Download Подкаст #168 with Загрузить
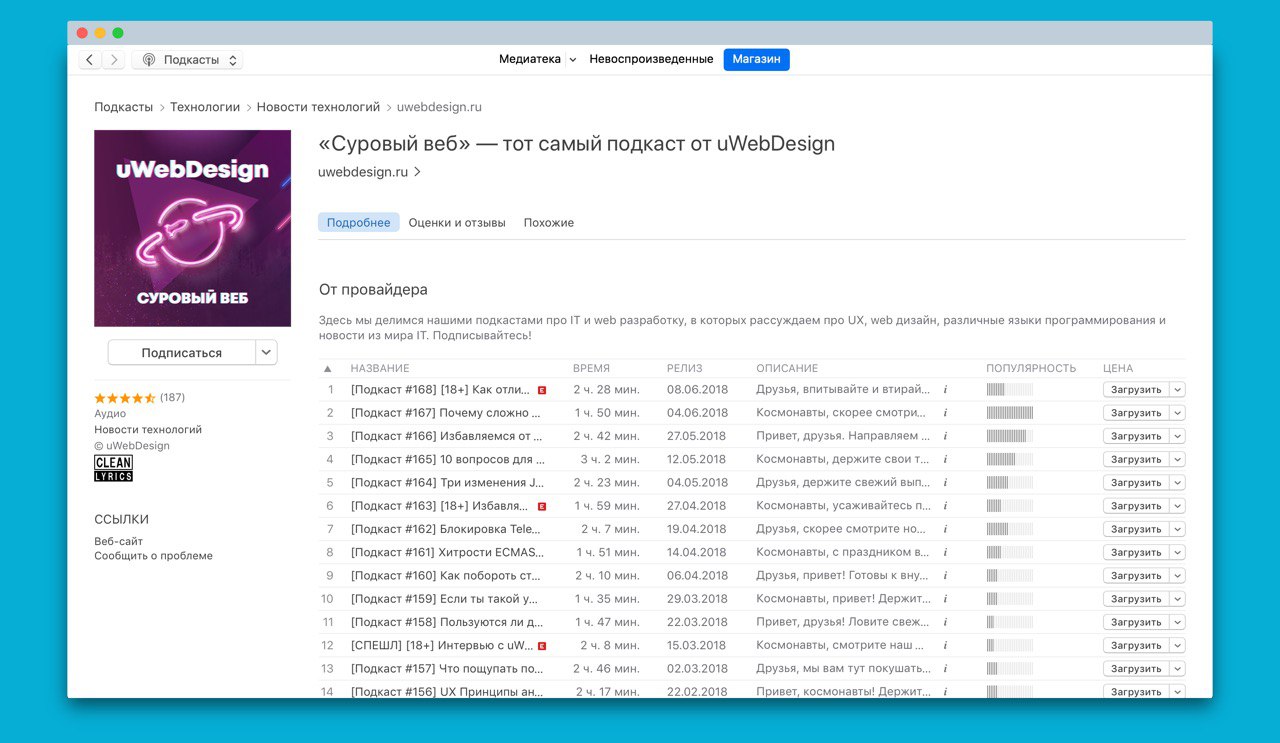The width and height of the screenshot is (1280, 743). pos(1136,390)
